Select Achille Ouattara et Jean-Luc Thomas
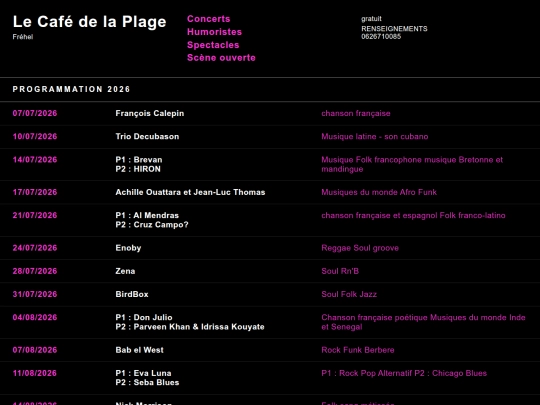540x405 pixels. pyautogui.click(x=190, y=192)
